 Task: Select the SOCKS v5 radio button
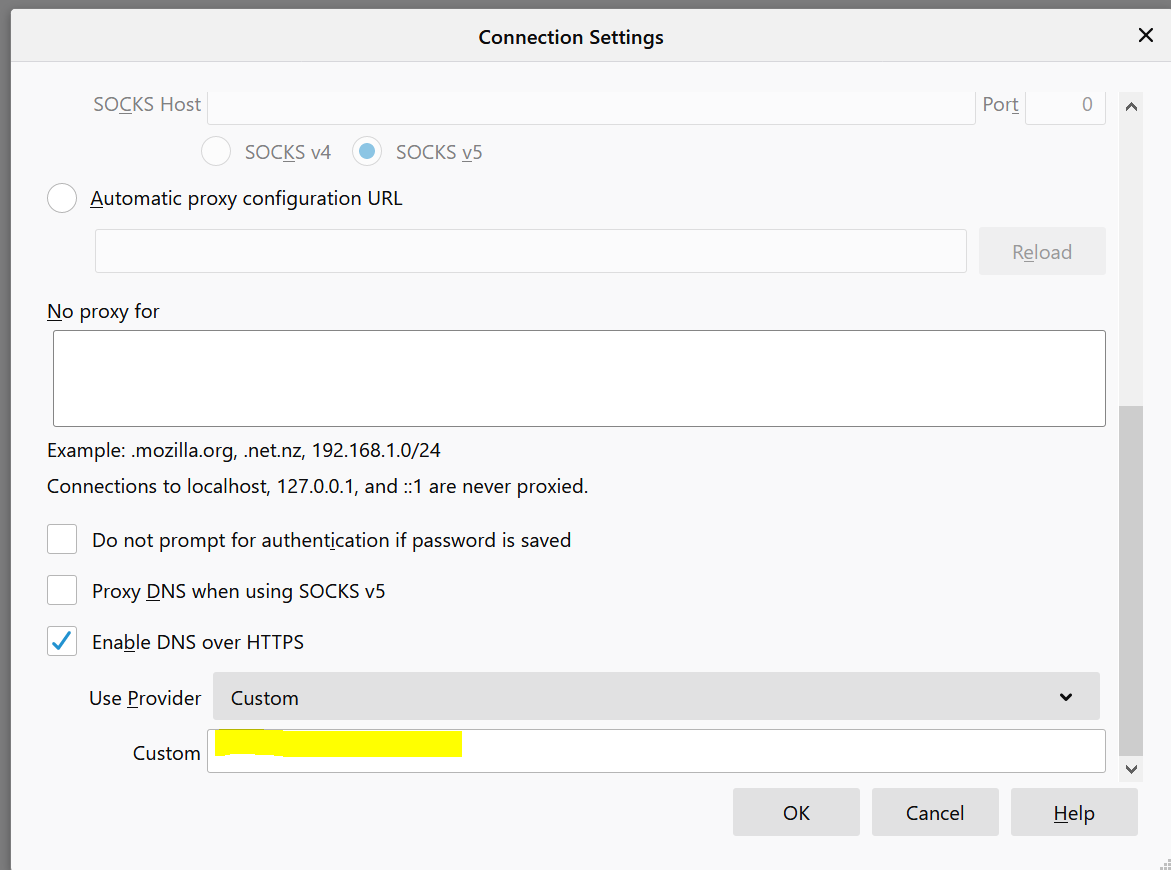367,152
